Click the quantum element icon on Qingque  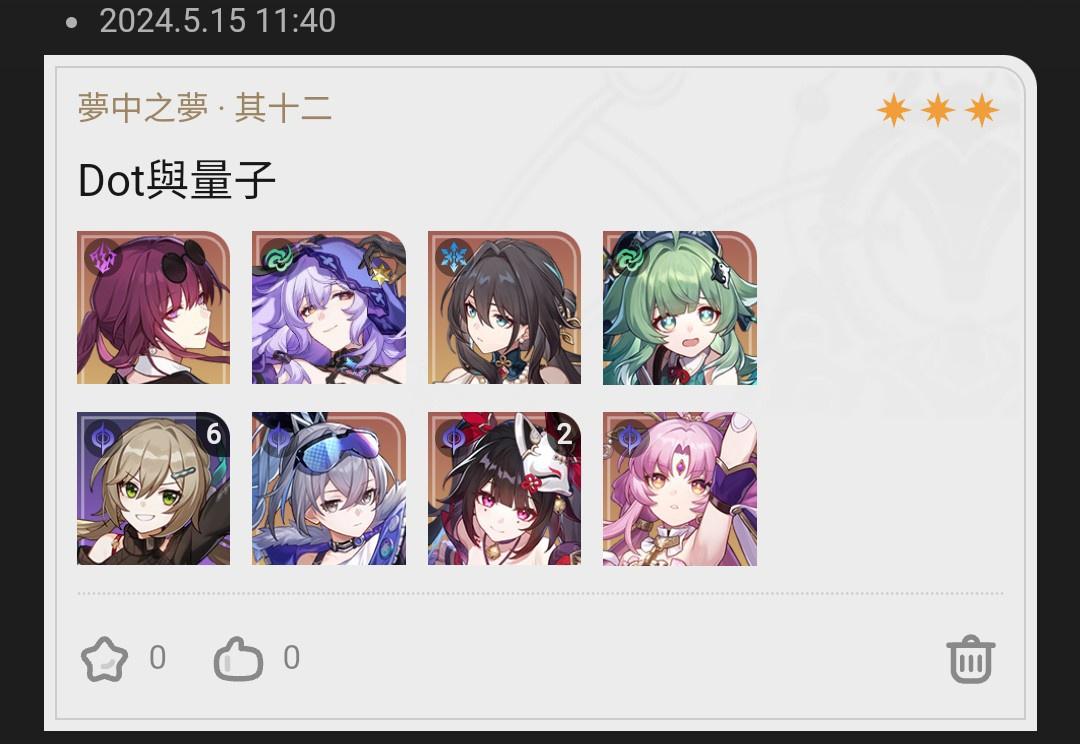[x=103, y=438]
